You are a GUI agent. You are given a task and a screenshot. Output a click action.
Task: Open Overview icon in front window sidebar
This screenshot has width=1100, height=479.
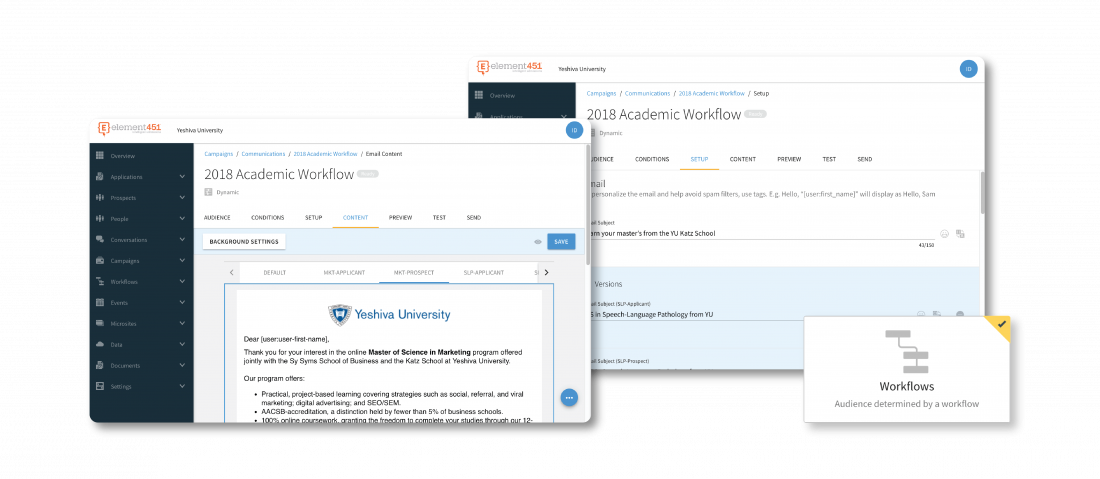click(x=100, y=156)
